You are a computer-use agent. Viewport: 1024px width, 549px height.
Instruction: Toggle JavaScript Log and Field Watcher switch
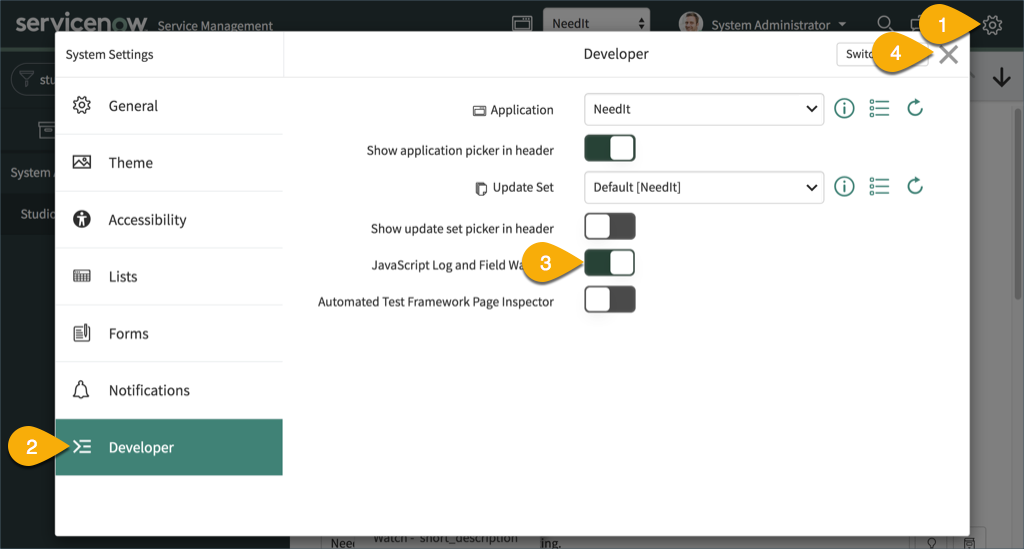tap(610, 263)
